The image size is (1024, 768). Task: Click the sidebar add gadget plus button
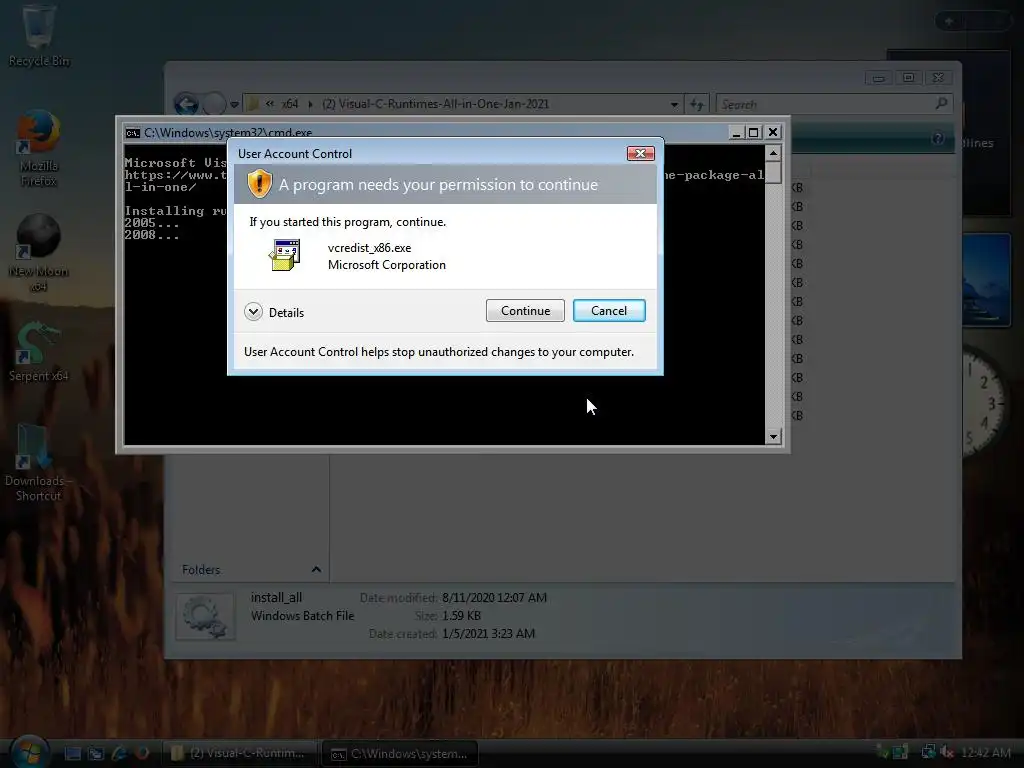[x=949, y=22]
